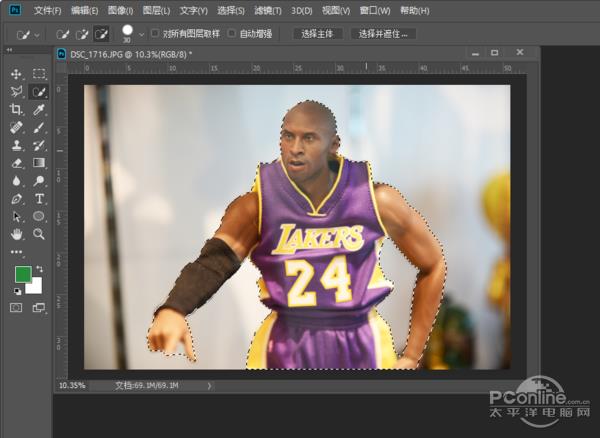Click the document size 文档:69.1M status text
Viewport: 600px width, 438px height.
(147, 385)
